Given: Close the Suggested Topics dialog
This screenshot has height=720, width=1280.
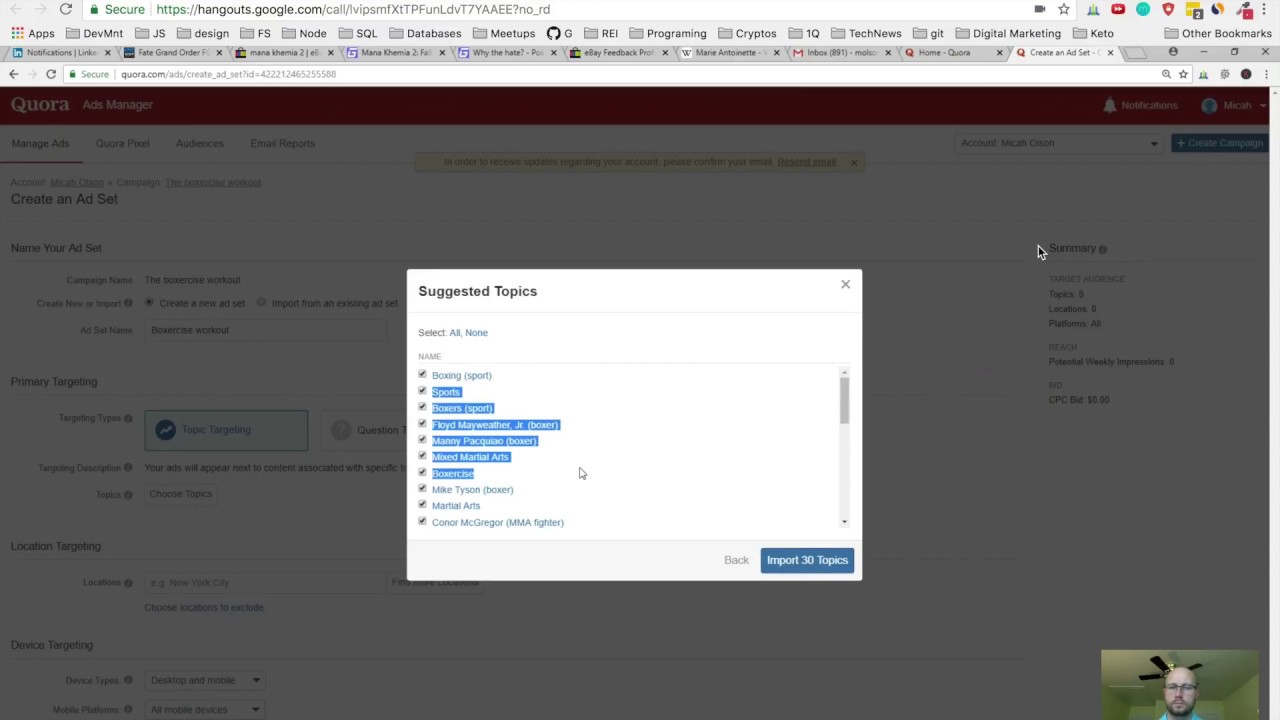Looking at the screenshot, I should tap(845, 285).
